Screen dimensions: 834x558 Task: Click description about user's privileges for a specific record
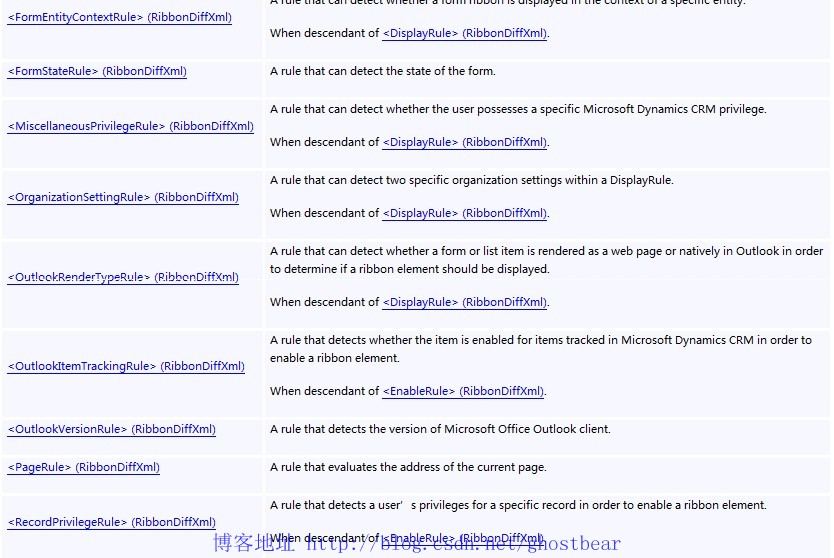[x=518, y=505]
